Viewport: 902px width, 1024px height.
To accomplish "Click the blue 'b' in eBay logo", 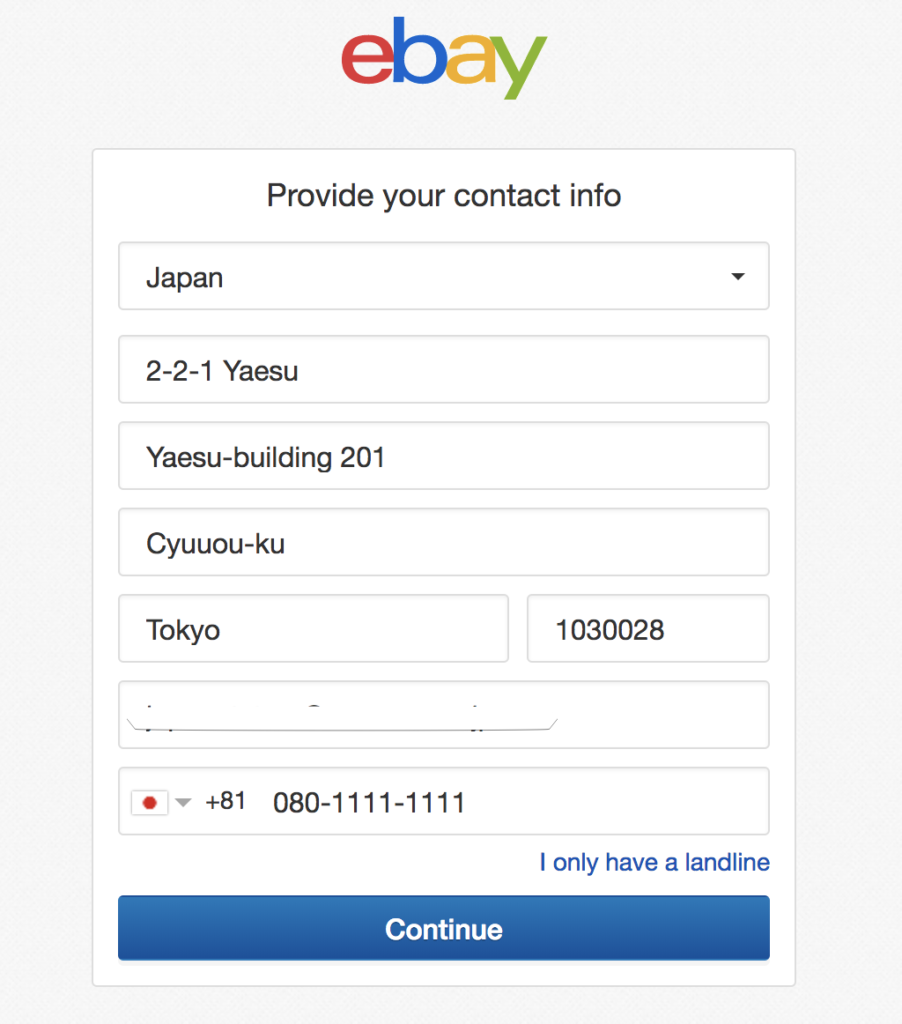I will coord(420,51).
